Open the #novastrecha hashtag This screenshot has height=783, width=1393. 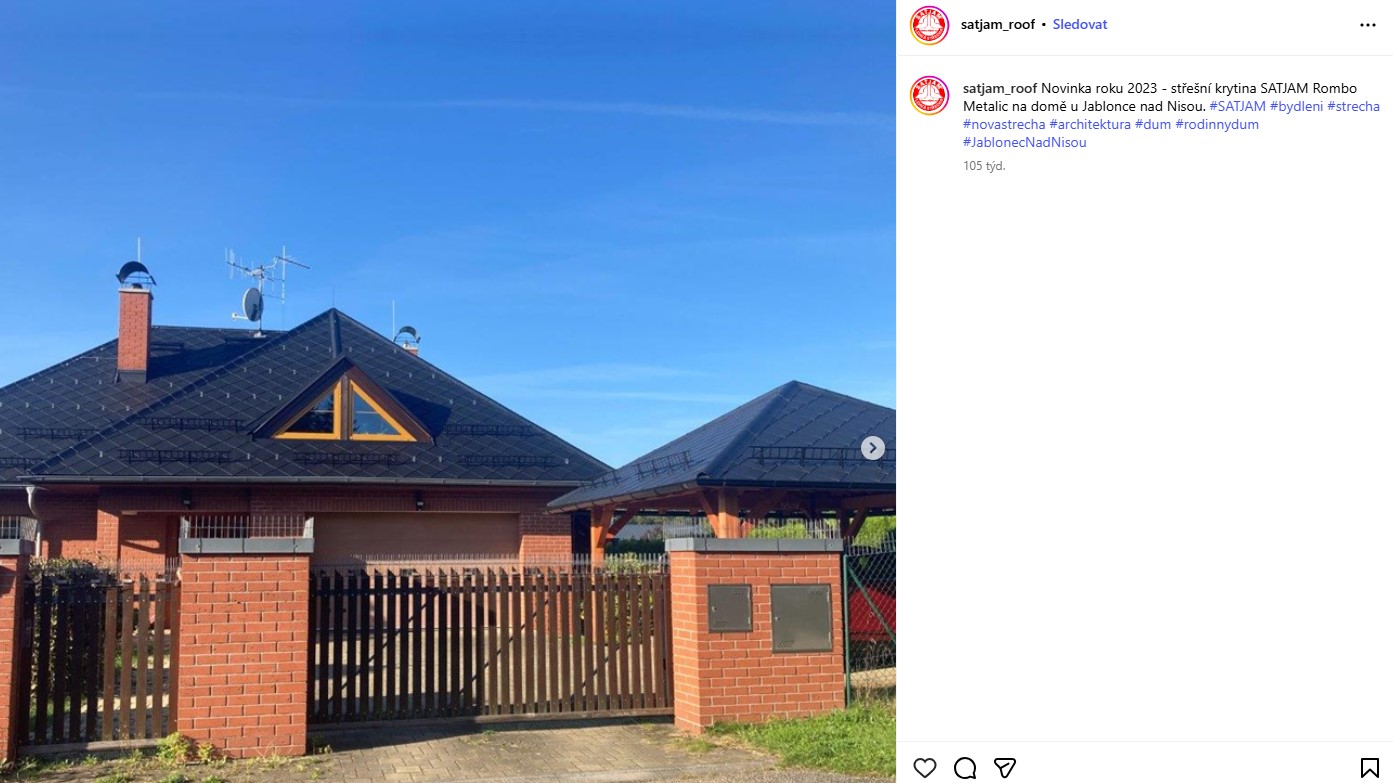[x=1004, y=124]
